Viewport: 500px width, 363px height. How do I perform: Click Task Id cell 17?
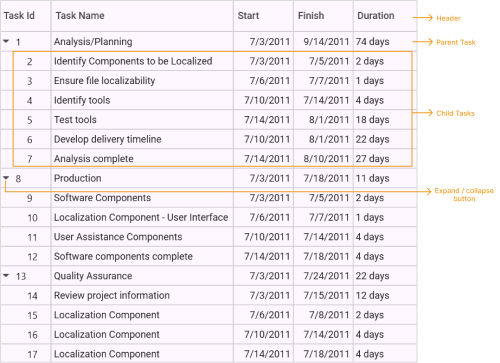coord(32,354)
